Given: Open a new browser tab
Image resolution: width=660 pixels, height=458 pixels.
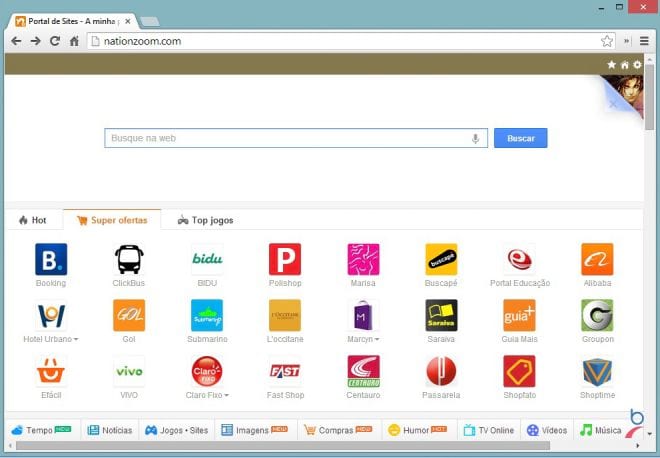Looking at the screenshot, I should point(149,21).
